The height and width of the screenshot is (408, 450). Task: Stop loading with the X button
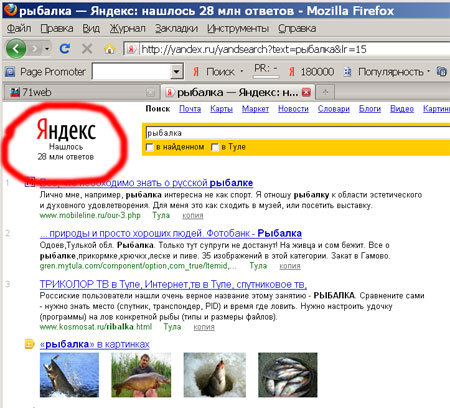pos(87,49)
